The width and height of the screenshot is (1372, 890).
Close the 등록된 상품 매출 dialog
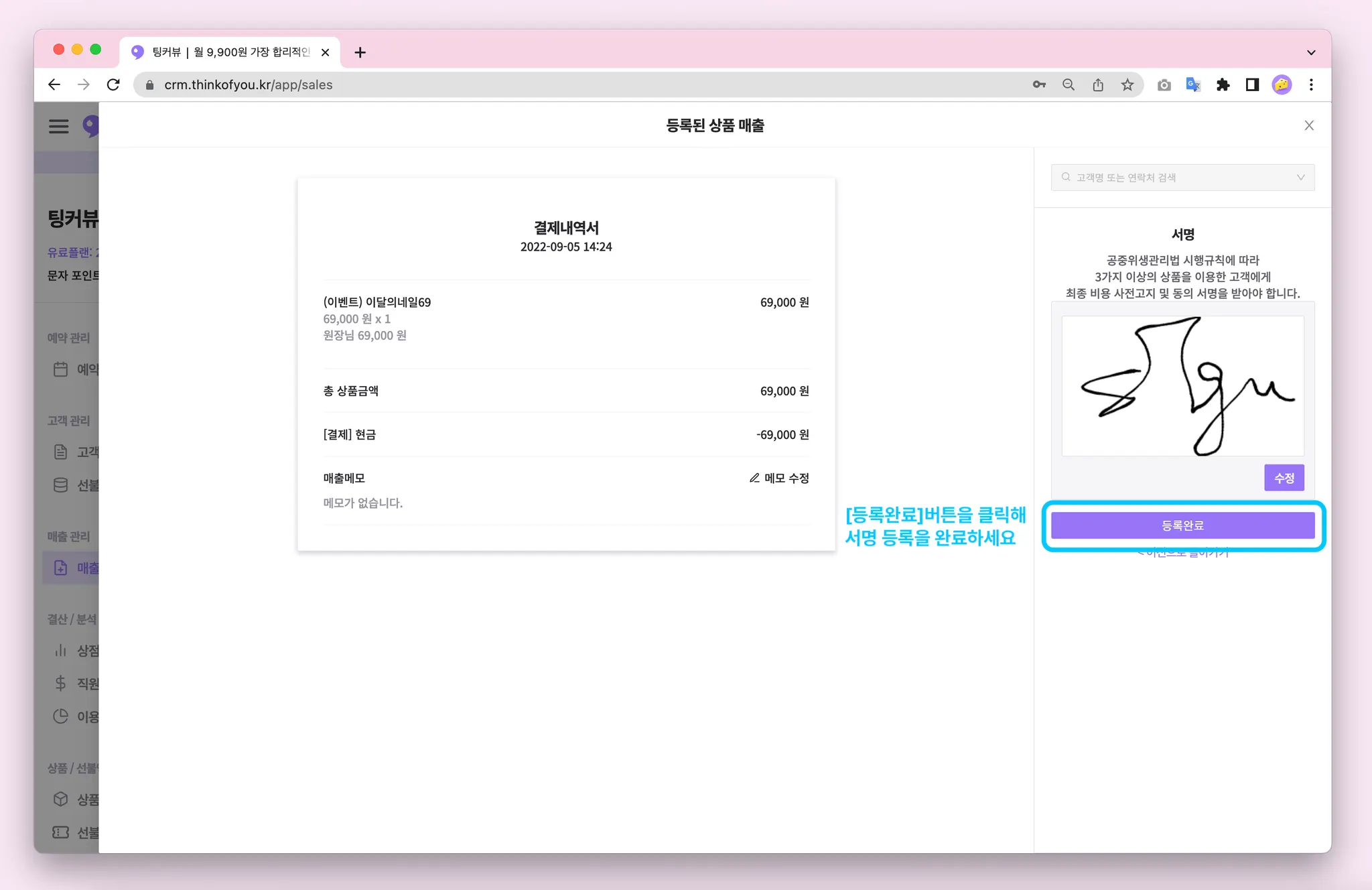click(x=1309, y=125)
